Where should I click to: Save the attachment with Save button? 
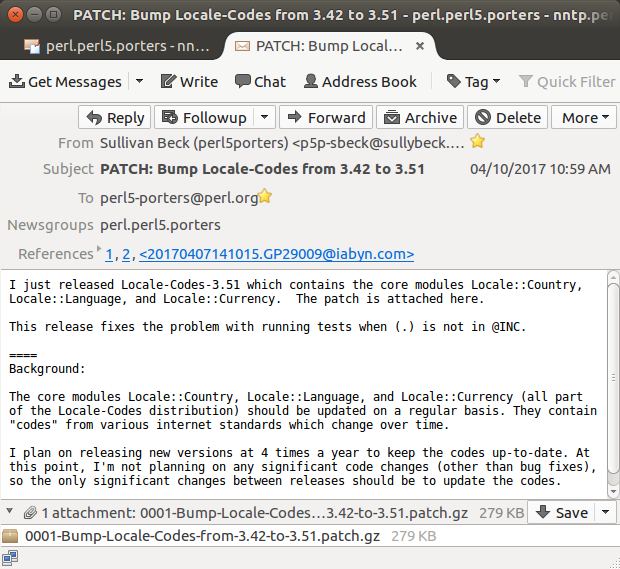pos(563,512)
